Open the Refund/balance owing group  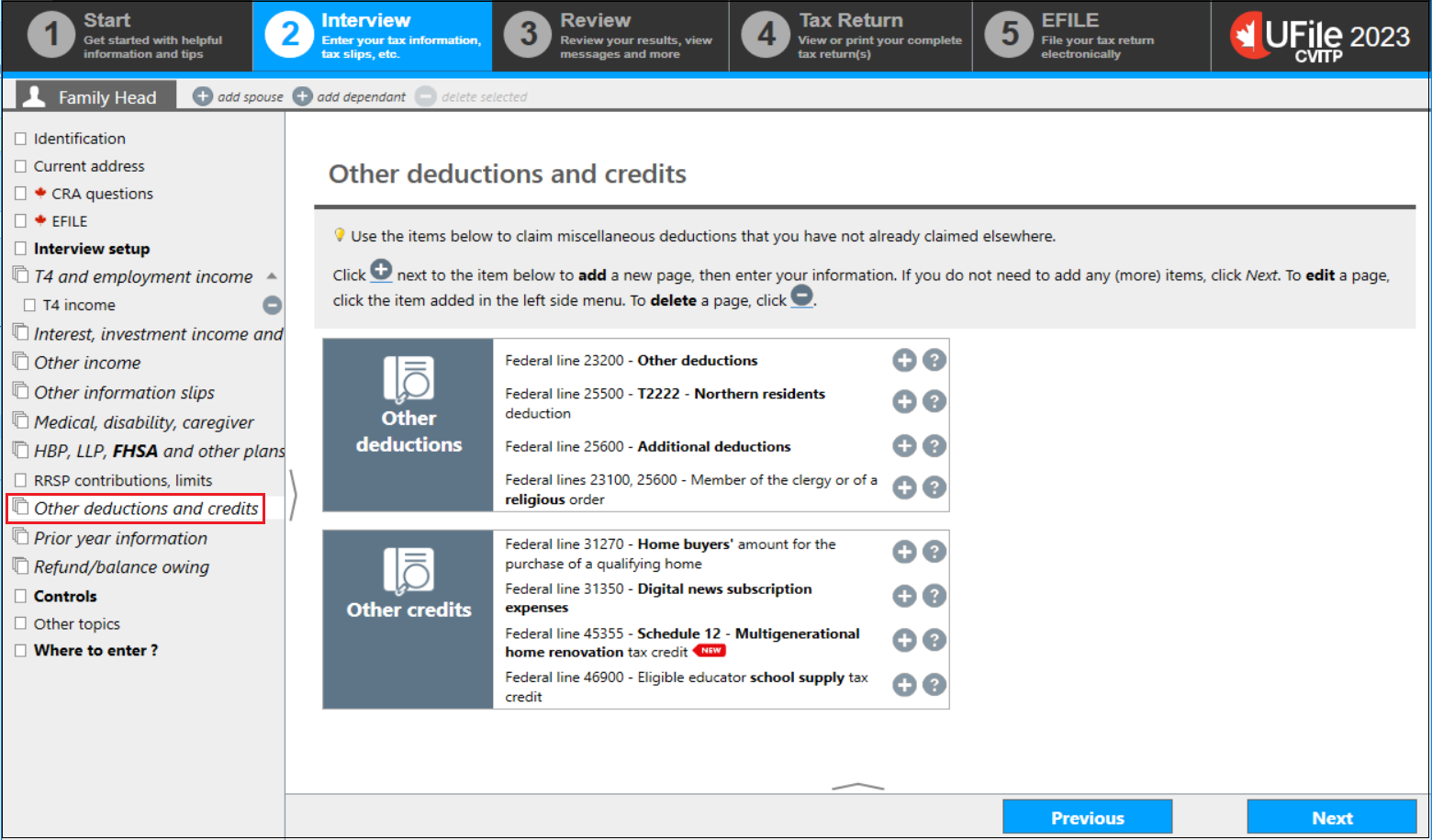tap(121, 566)
